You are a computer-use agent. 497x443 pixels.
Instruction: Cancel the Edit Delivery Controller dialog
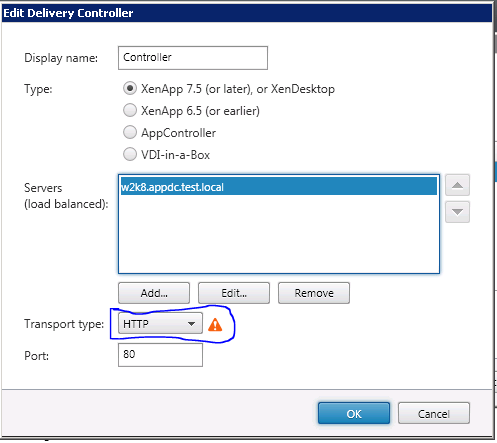(x=434, y=413)
